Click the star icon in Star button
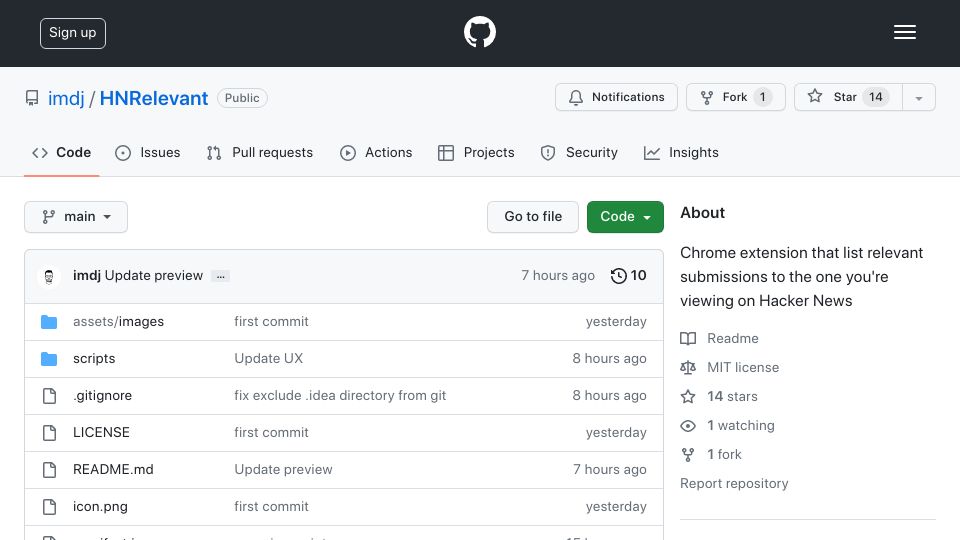The width and height of the screenshot is (960, 540). click(x=814, y=96)
